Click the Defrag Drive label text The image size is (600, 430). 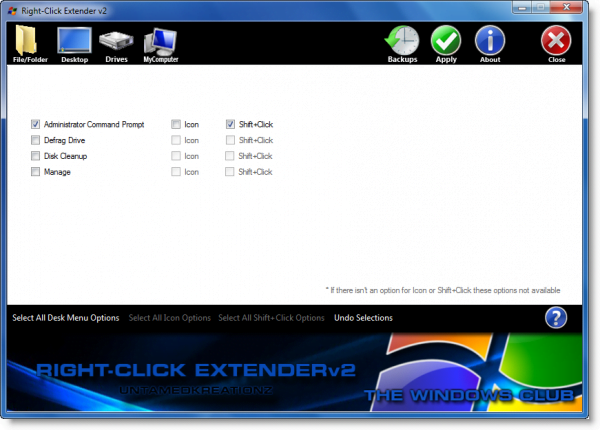tap(64, 140)
